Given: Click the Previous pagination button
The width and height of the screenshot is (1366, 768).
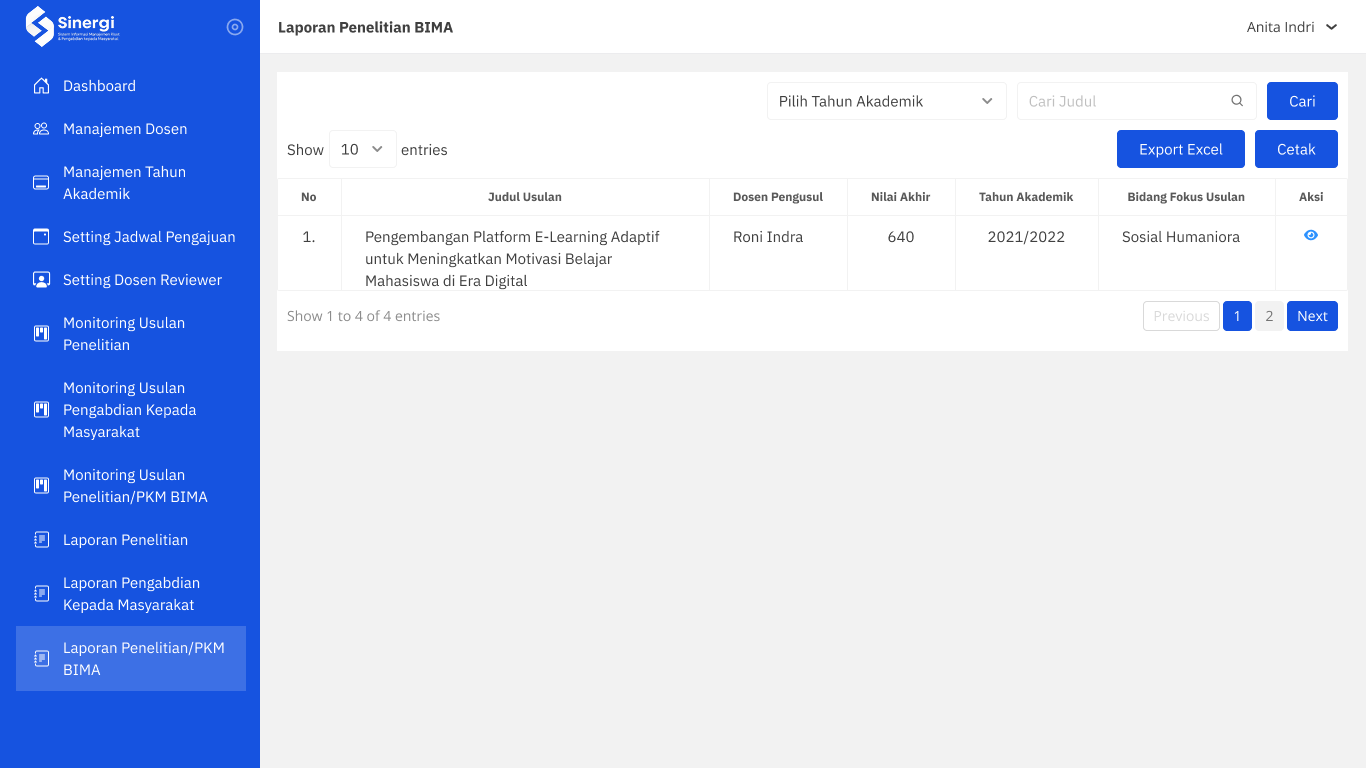Looking at the screenshot, I should (1181, 316).
